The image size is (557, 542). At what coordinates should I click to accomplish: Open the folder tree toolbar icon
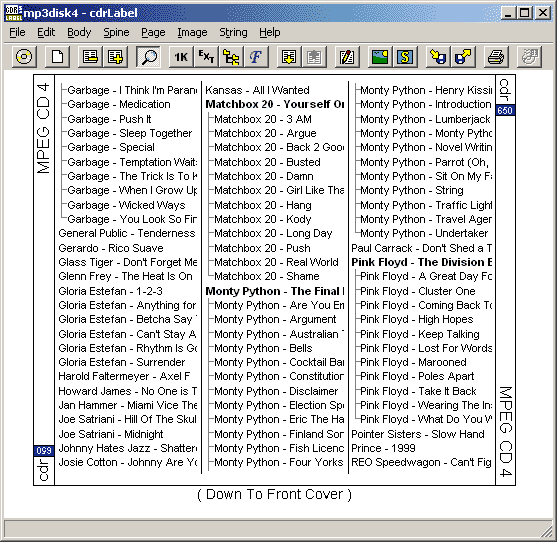tap(231, 57)
